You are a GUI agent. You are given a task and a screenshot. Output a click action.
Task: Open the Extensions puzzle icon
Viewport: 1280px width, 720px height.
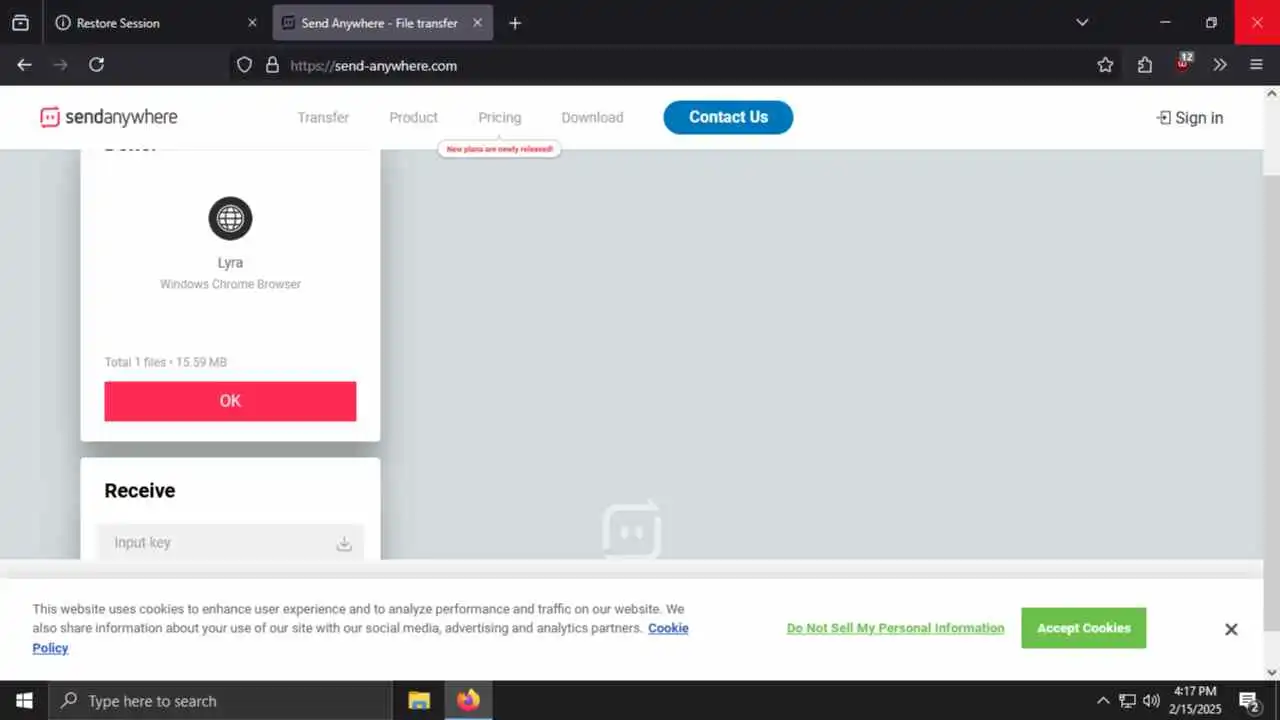pos(1145,65)
